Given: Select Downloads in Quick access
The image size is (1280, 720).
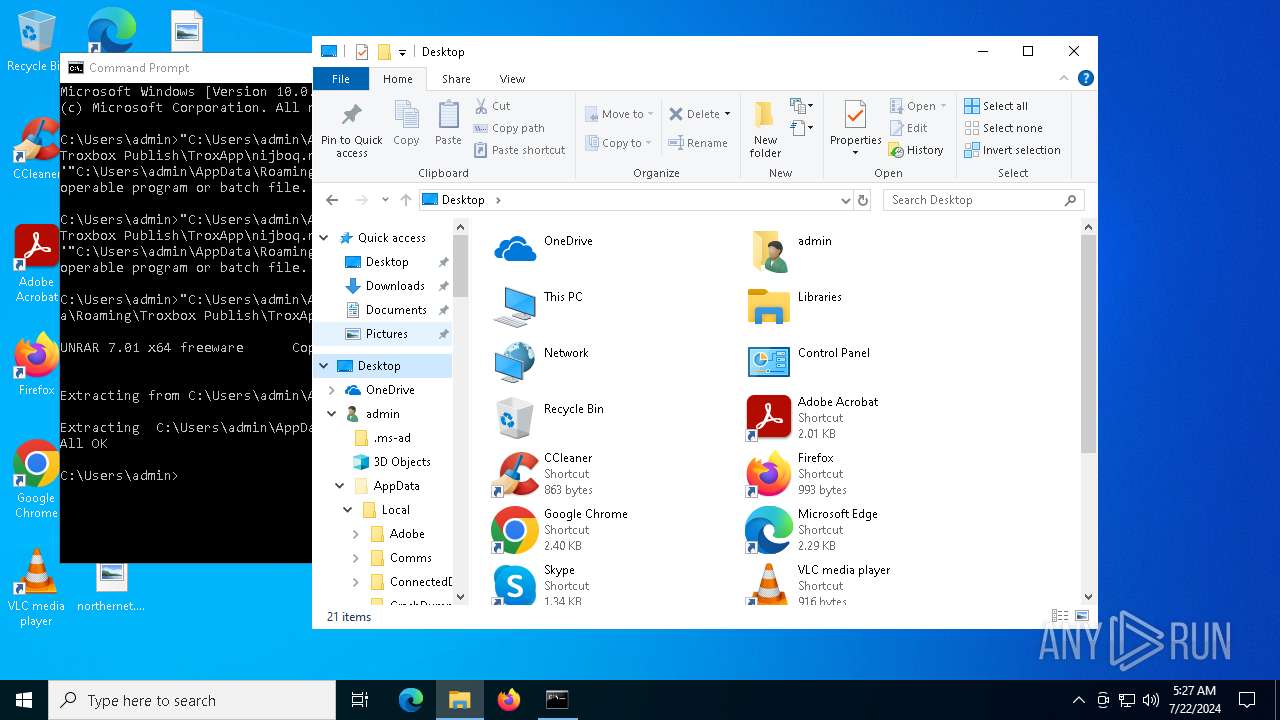Looking at the screenshot, I should click(x=395, y=286).
